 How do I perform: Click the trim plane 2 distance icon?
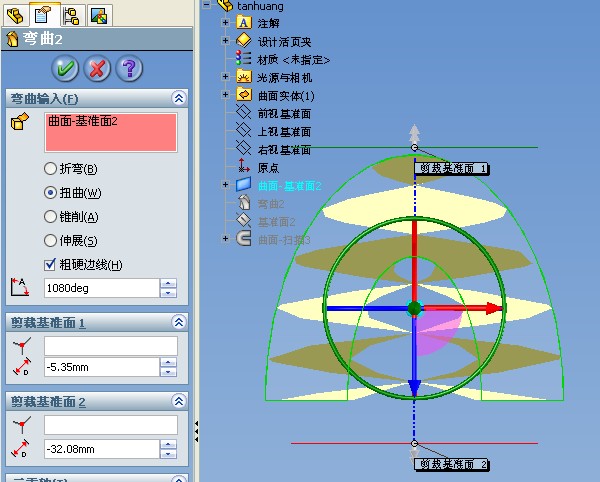click(21, 448)
